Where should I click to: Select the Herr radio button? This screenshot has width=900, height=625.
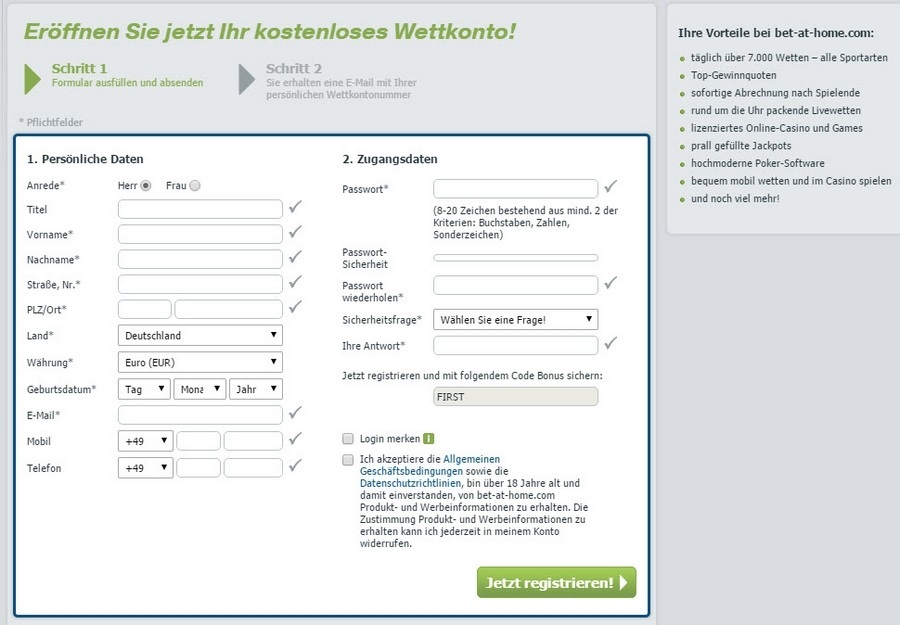tap(146, 185)
